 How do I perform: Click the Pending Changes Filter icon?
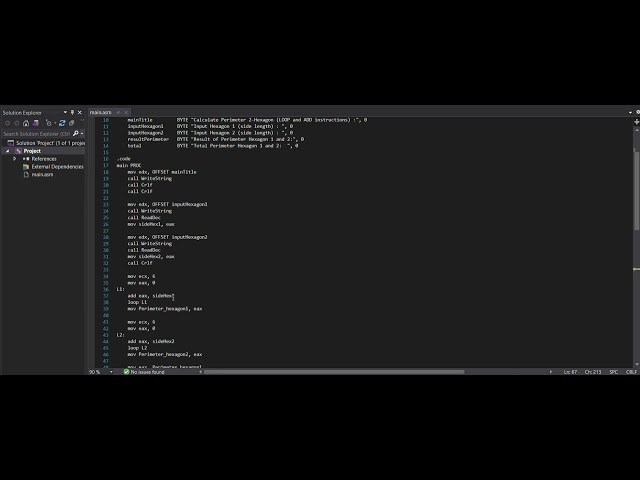49,123
